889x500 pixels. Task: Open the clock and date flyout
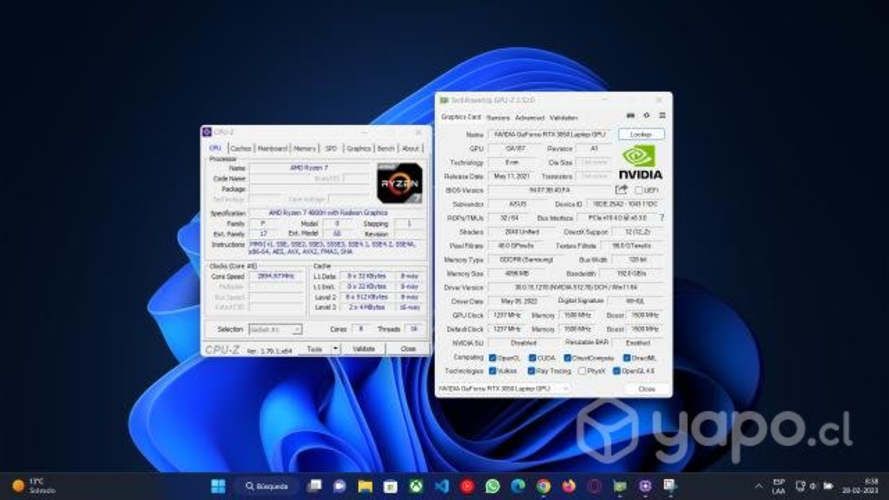click(x=860, y=486)
